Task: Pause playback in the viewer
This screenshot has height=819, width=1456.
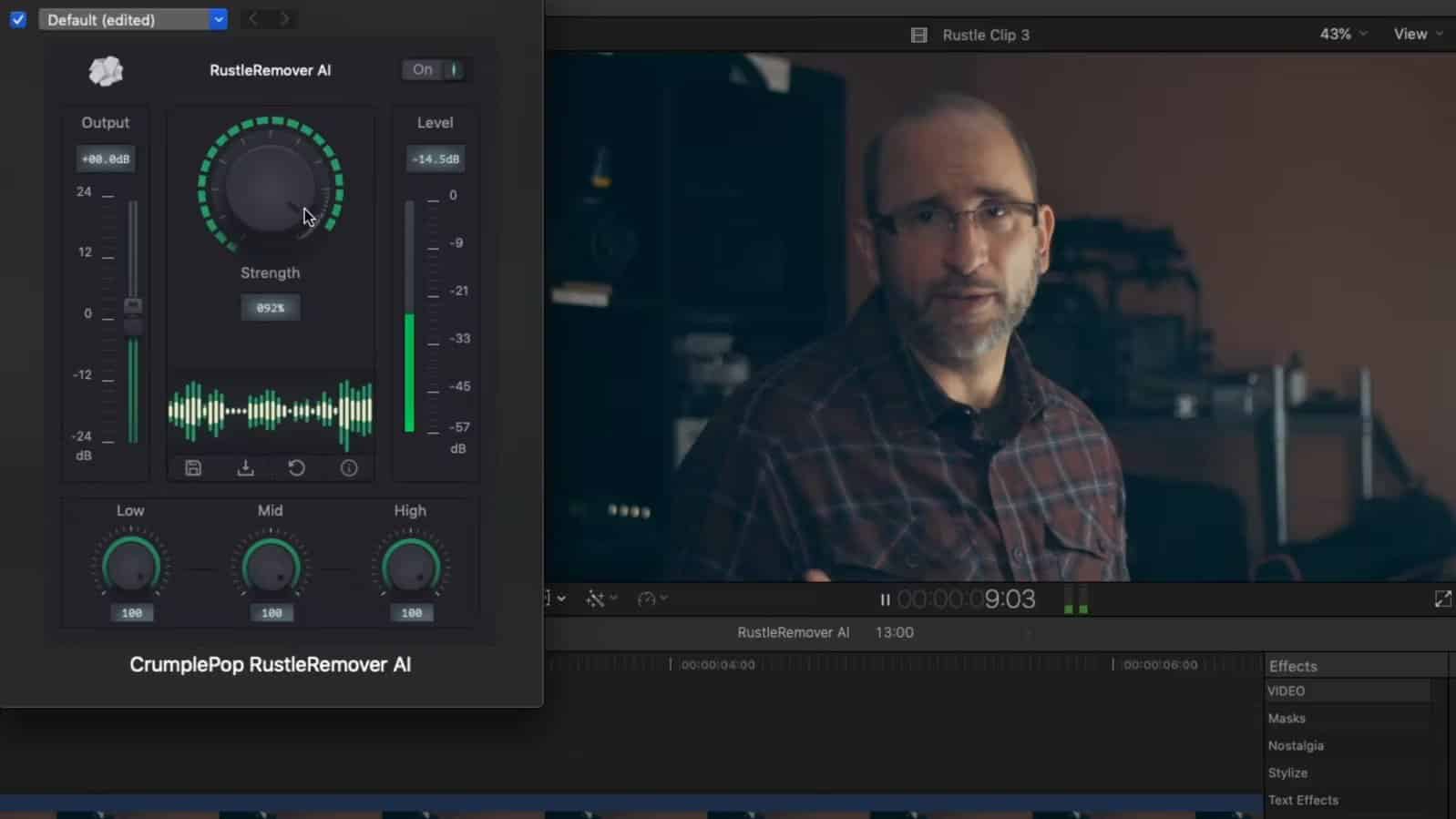Action: (x=885, y=599)
